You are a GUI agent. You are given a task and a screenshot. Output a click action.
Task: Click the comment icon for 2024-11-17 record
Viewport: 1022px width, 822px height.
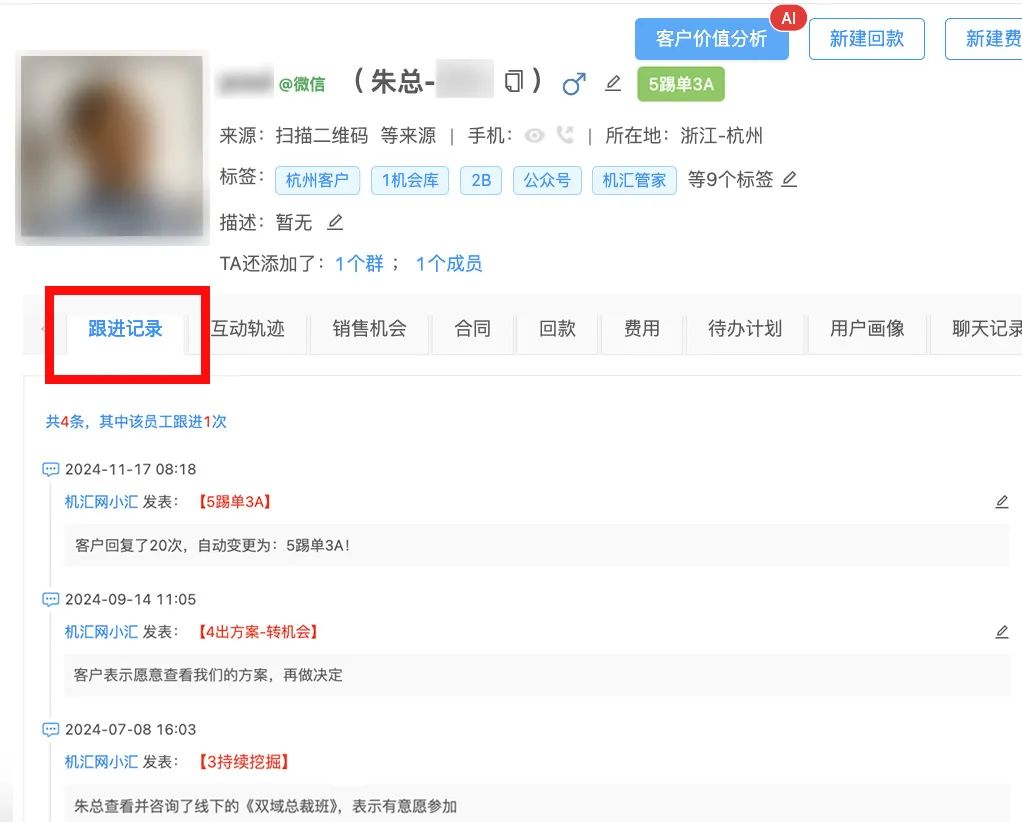(50, 469)
